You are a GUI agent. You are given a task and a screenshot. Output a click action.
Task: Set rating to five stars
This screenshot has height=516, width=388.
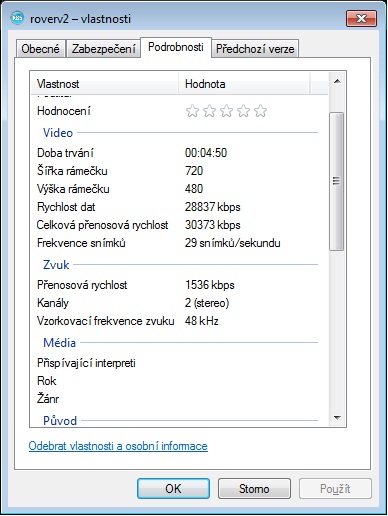(260, 111)
